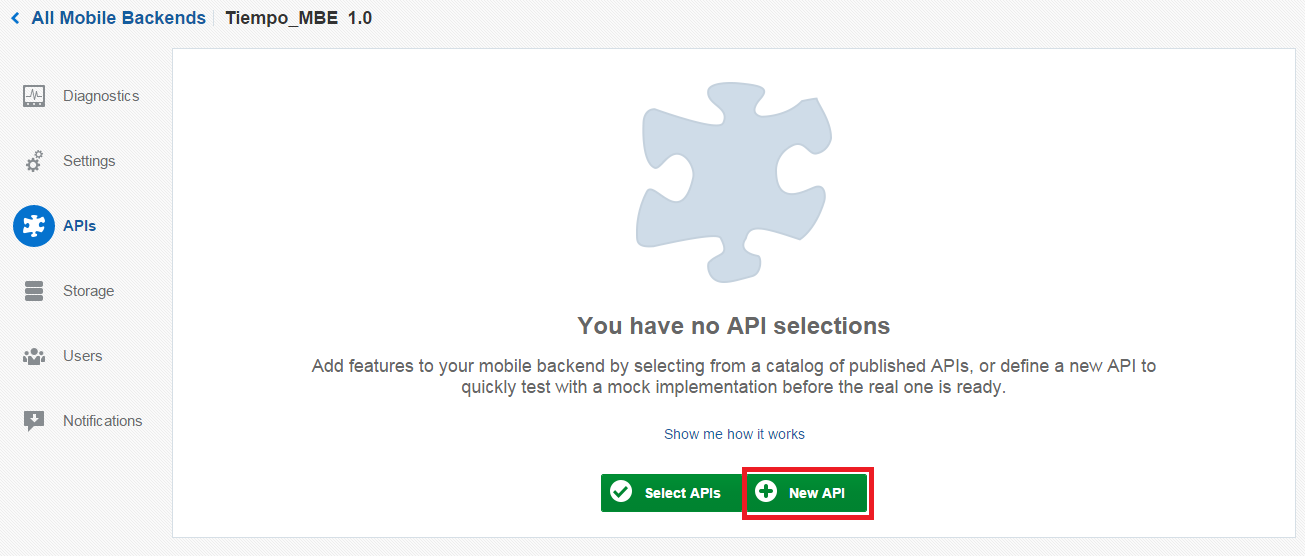The width and height of the screenshot is (1305, 556).
Task: Click the plus icon on New API
Action: (767, 492)
